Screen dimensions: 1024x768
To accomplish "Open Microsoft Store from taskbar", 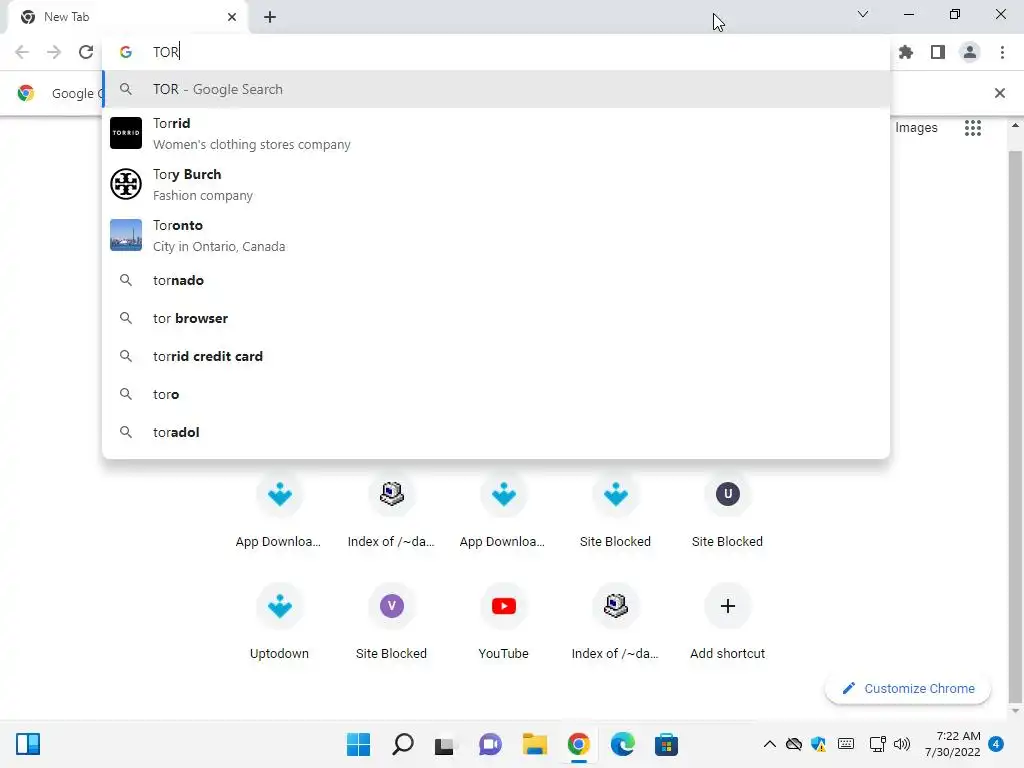I will [666, 744].
